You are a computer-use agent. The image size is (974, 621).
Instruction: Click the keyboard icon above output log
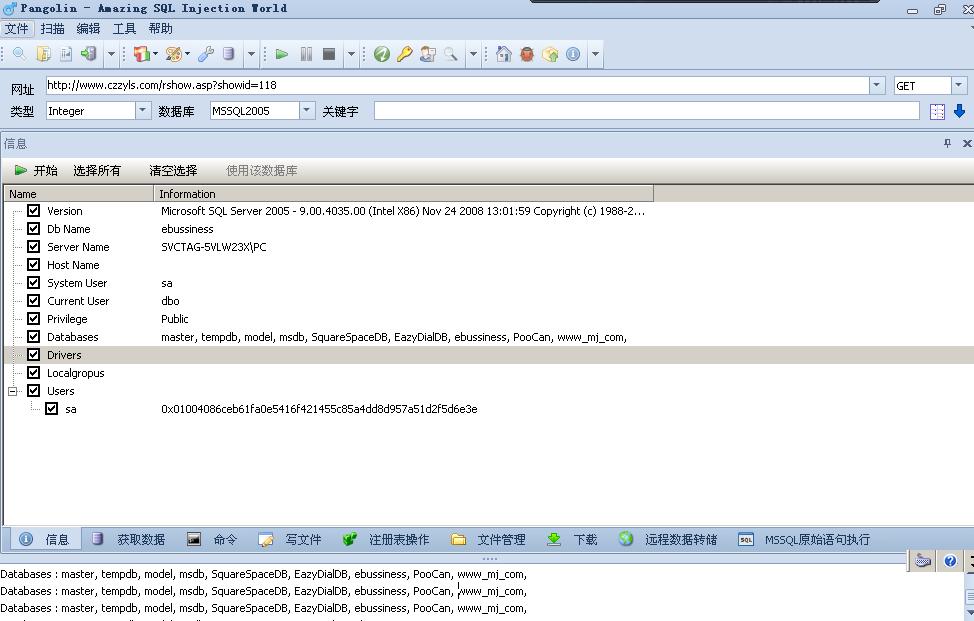point(923,561)
